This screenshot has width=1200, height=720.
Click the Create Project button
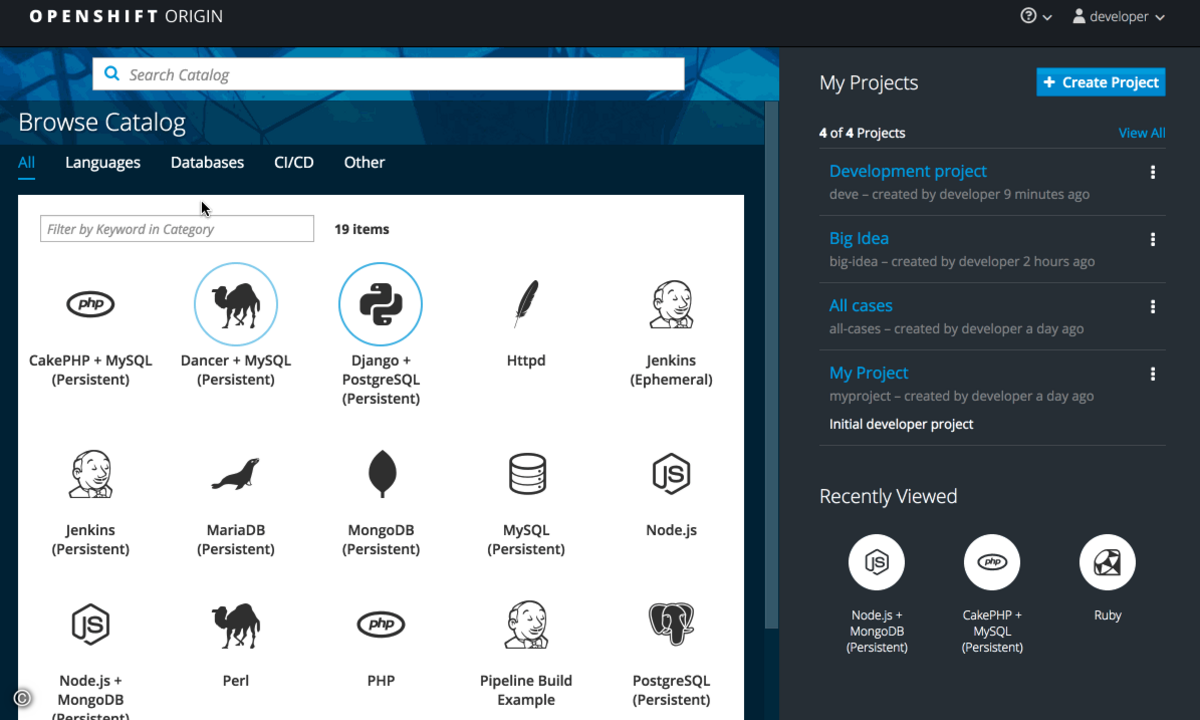pos(1101,82)
